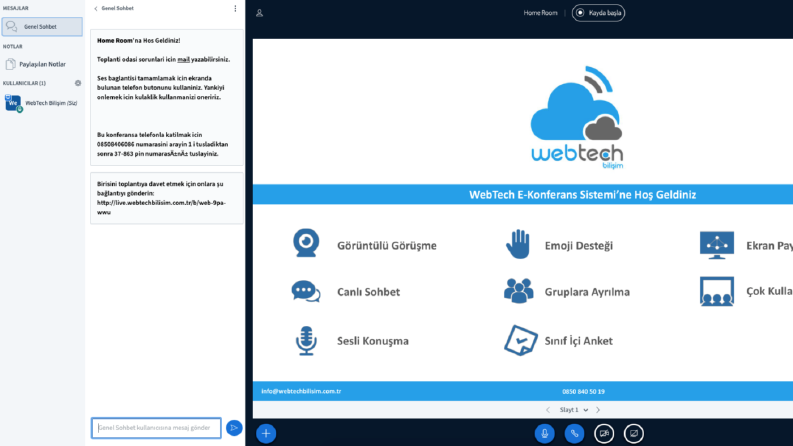Click the Emoji Desteği hand icon
Image resolution: width=793 pixels, height=446 pixels.
[x=518, y=244]
